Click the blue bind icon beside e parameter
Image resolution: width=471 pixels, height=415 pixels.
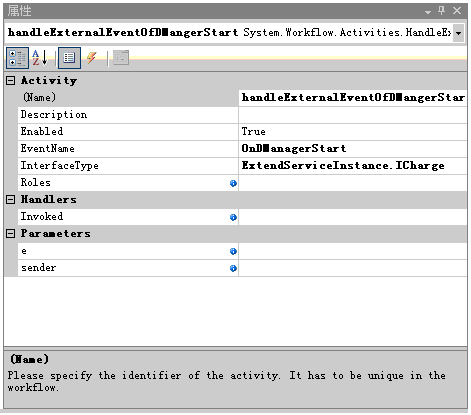tap(233, 251)
